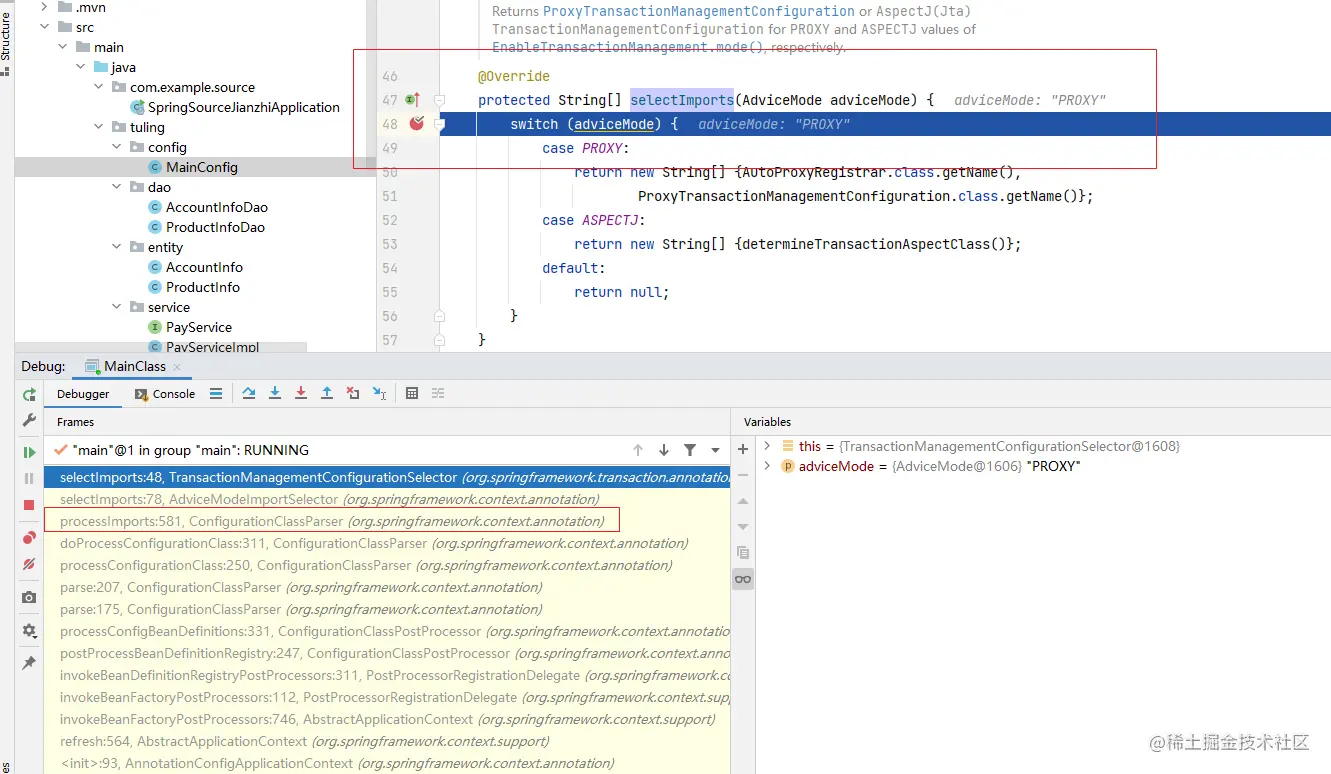Remove the selected watch with the minus icon
Viewport: 1331px width, 774px height.
[x=743, y=476]
